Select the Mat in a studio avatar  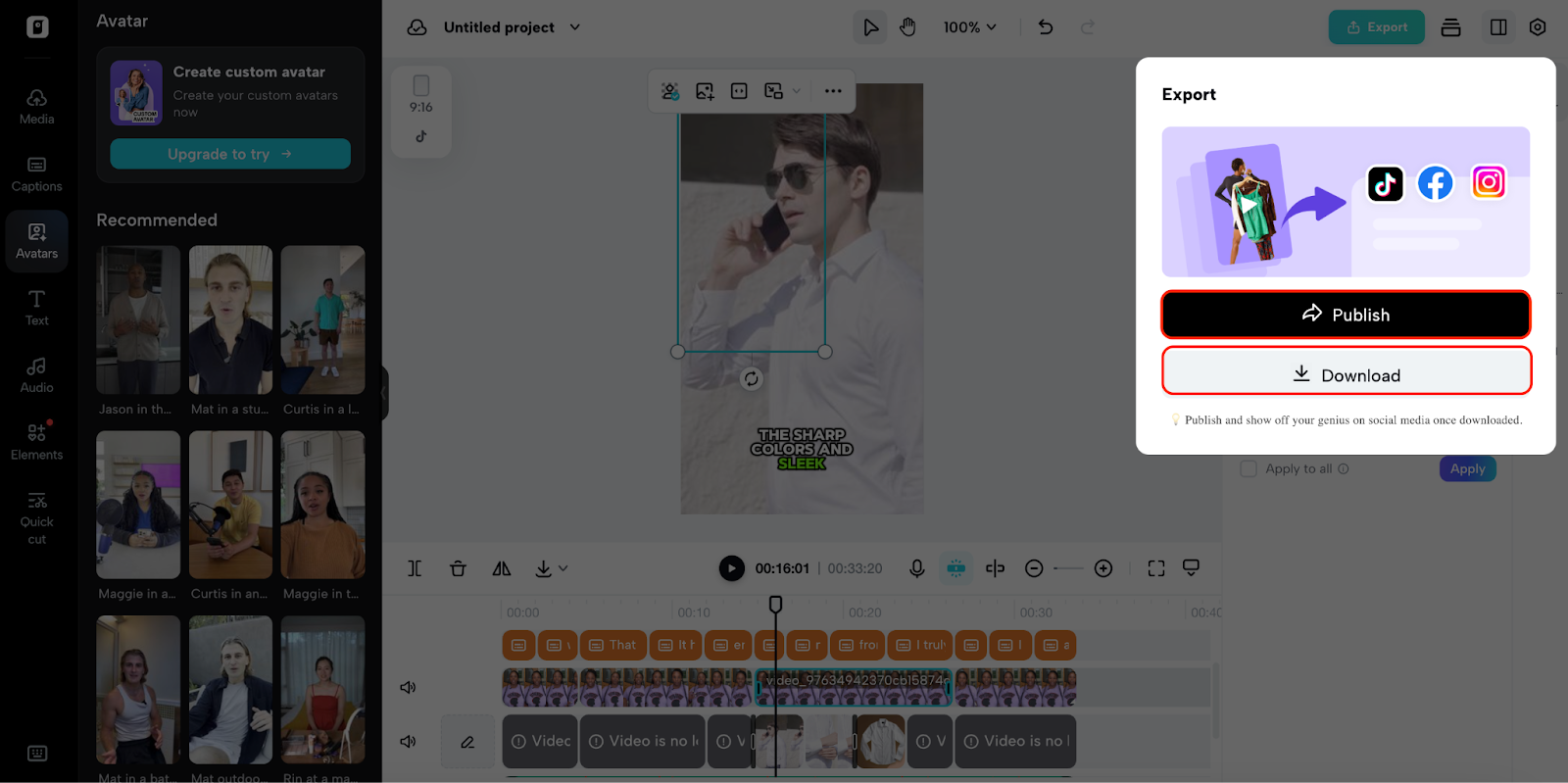(230, 319)
